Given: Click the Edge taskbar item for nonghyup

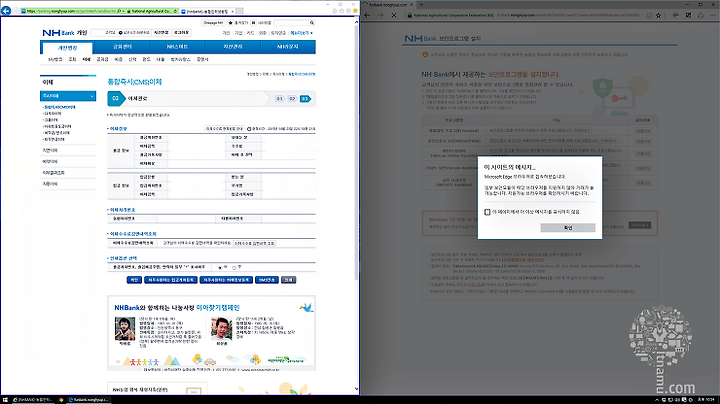Looking at the screenshot, I should (88, 400).
